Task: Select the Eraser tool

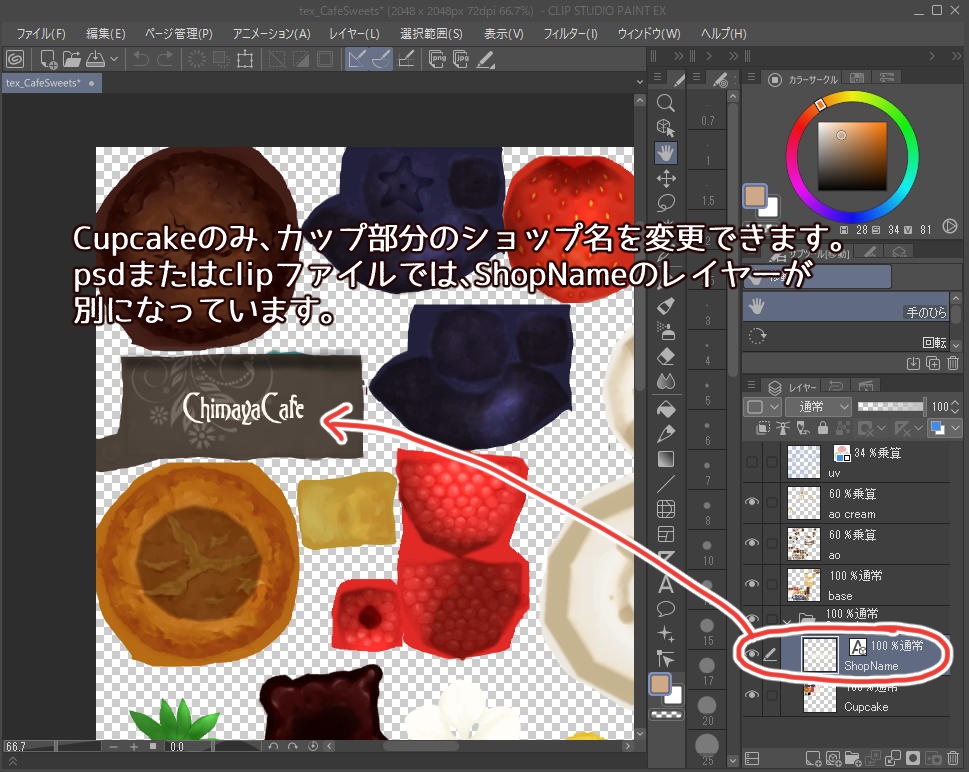Action: pos(666,357)
